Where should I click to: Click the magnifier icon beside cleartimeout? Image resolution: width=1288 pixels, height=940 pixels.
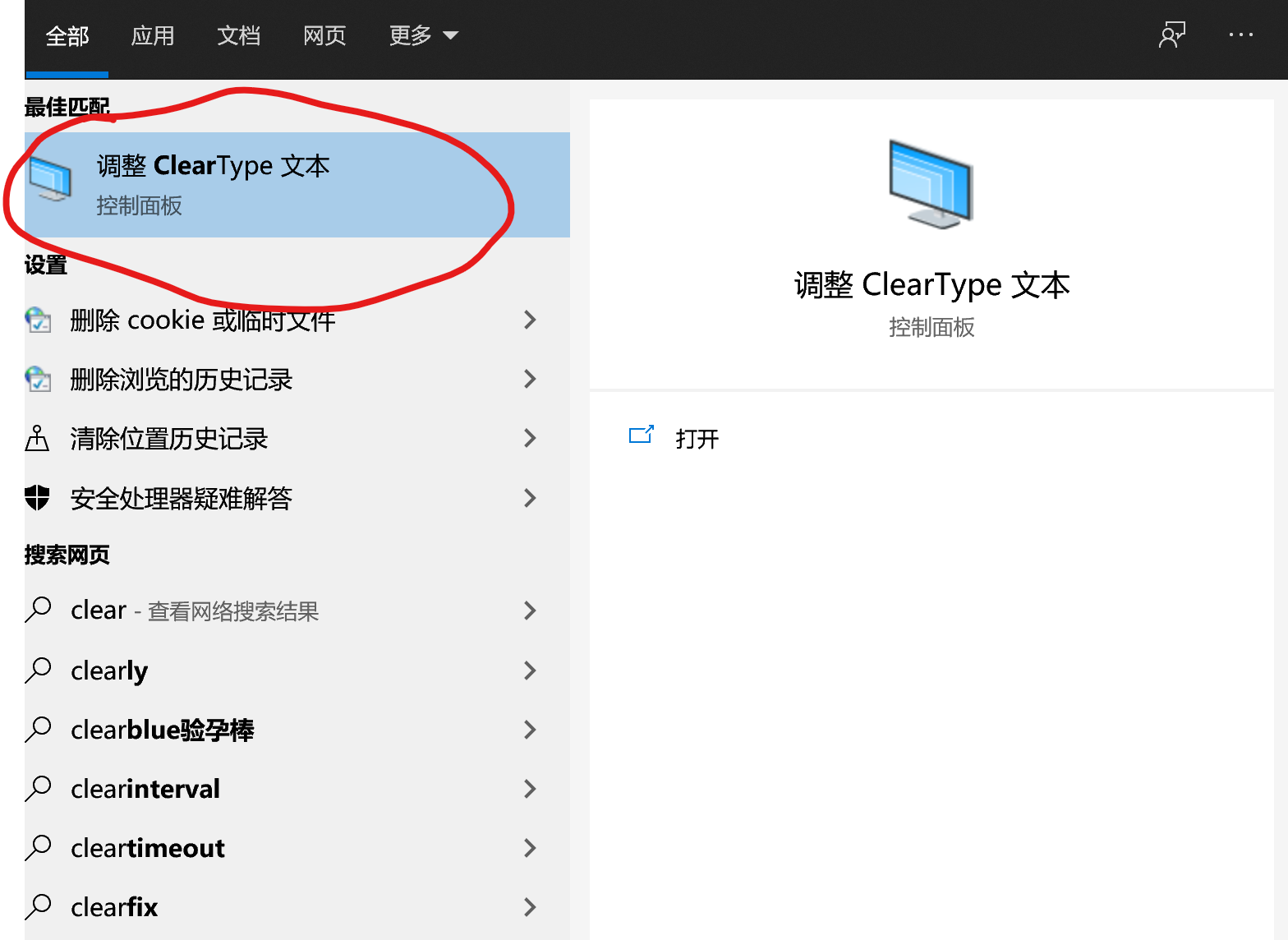coord(39,847)
